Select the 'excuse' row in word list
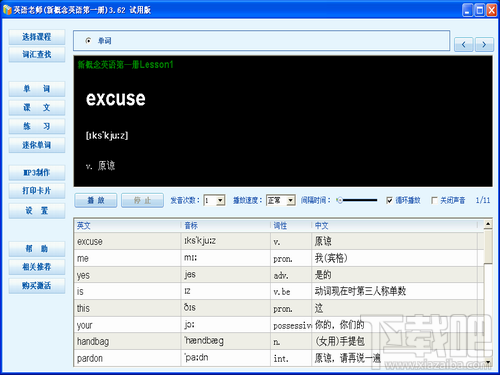 pyautogui.click(x=279, y=241)
